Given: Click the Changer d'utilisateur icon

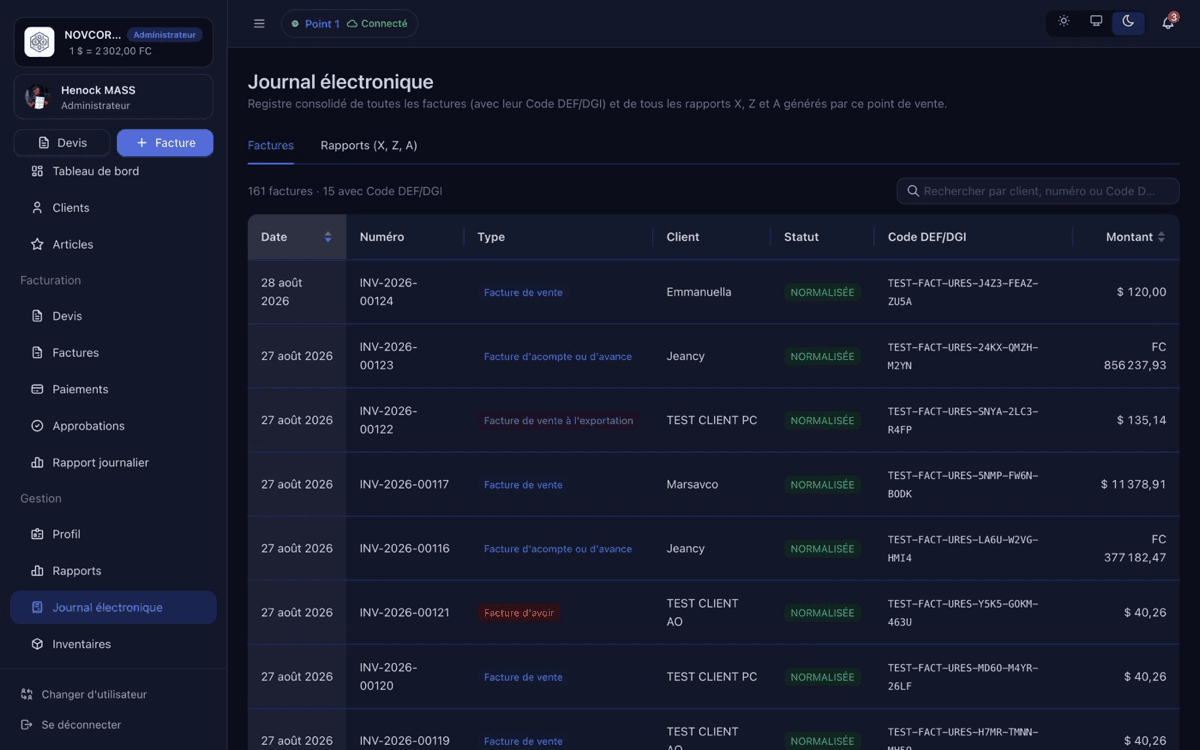Looking at the screenshot, I should pos(26,694).
